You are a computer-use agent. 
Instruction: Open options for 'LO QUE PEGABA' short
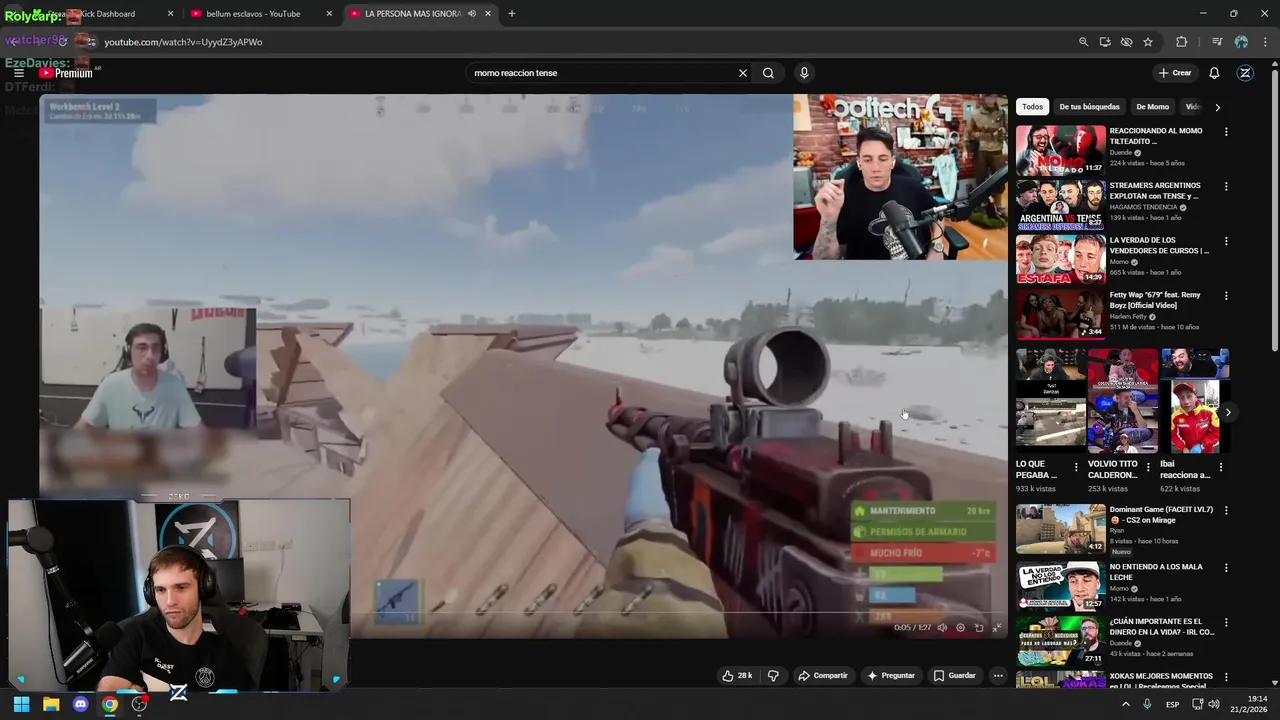coord(1076,467)
